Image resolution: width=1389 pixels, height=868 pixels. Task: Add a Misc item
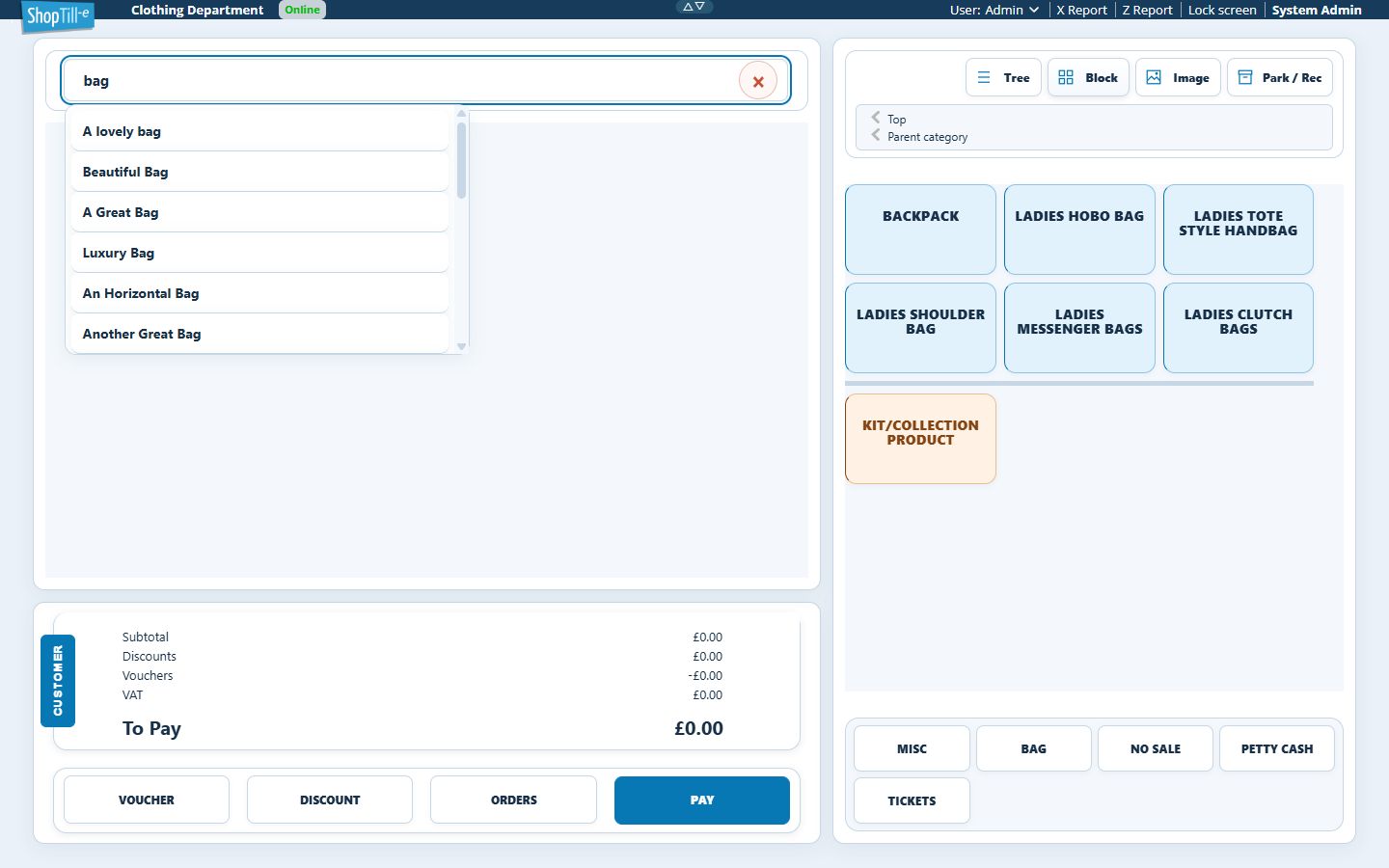coord(912,748)
